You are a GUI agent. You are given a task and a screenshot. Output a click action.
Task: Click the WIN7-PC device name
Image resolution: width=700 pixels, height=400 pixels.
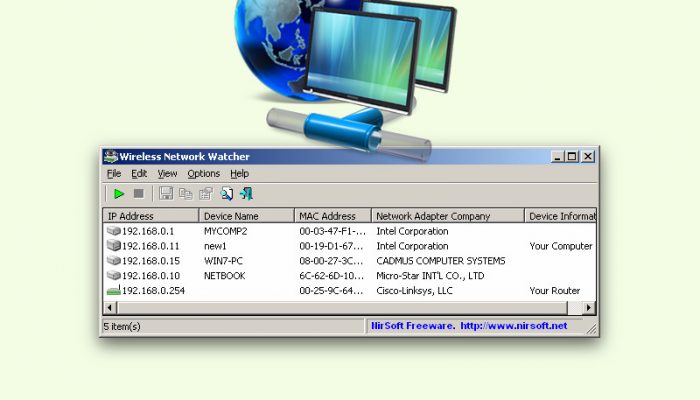[x=223, y=261]
